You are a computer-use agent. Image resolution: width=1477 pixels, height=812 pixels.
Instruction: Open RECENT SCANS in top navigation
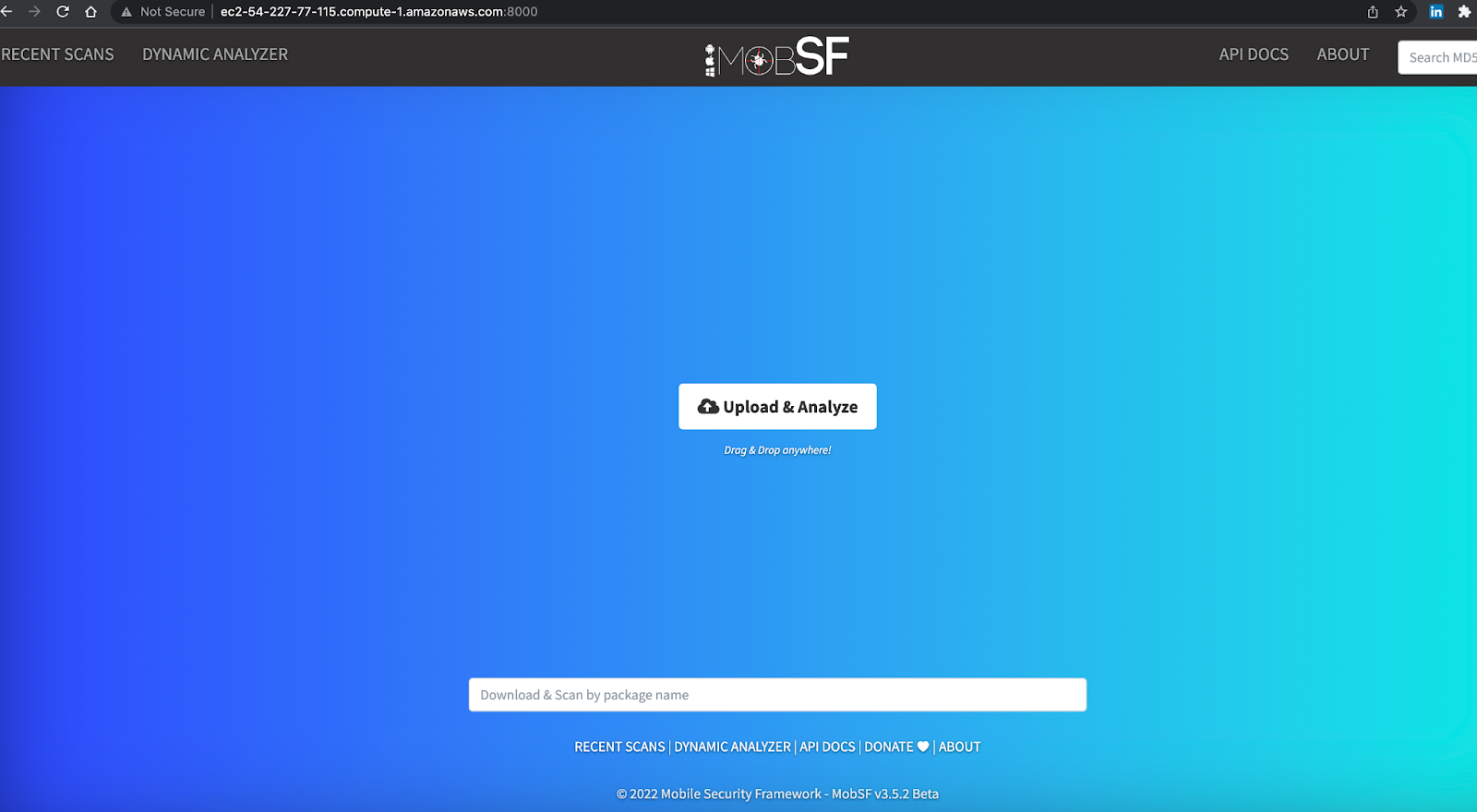pyautogui.click(x=57, y=54)
